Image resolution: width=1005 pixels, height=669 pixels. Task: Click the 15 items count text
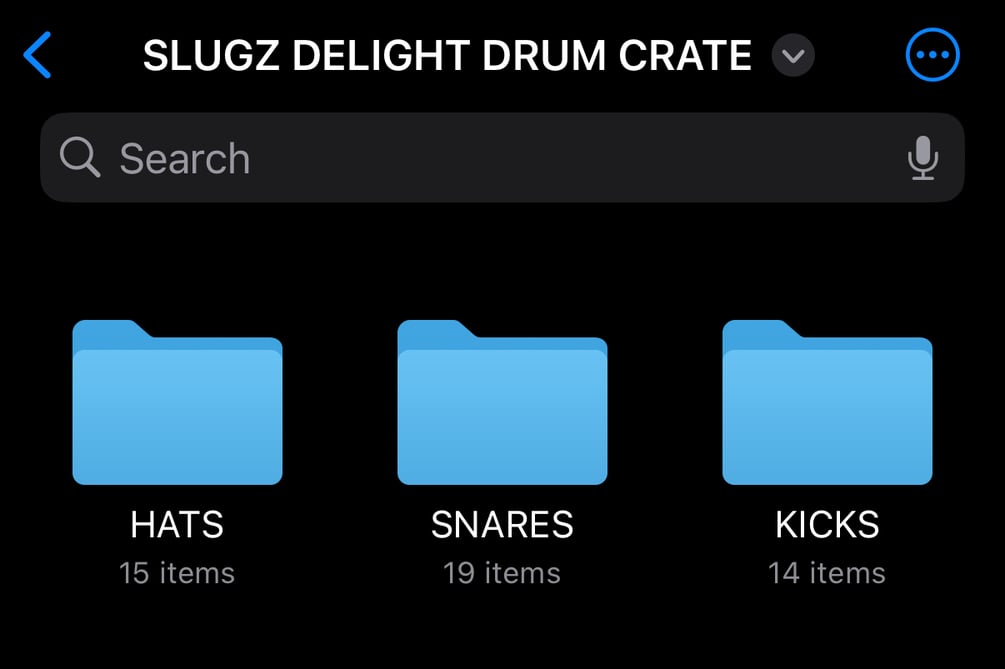[177, 573]
